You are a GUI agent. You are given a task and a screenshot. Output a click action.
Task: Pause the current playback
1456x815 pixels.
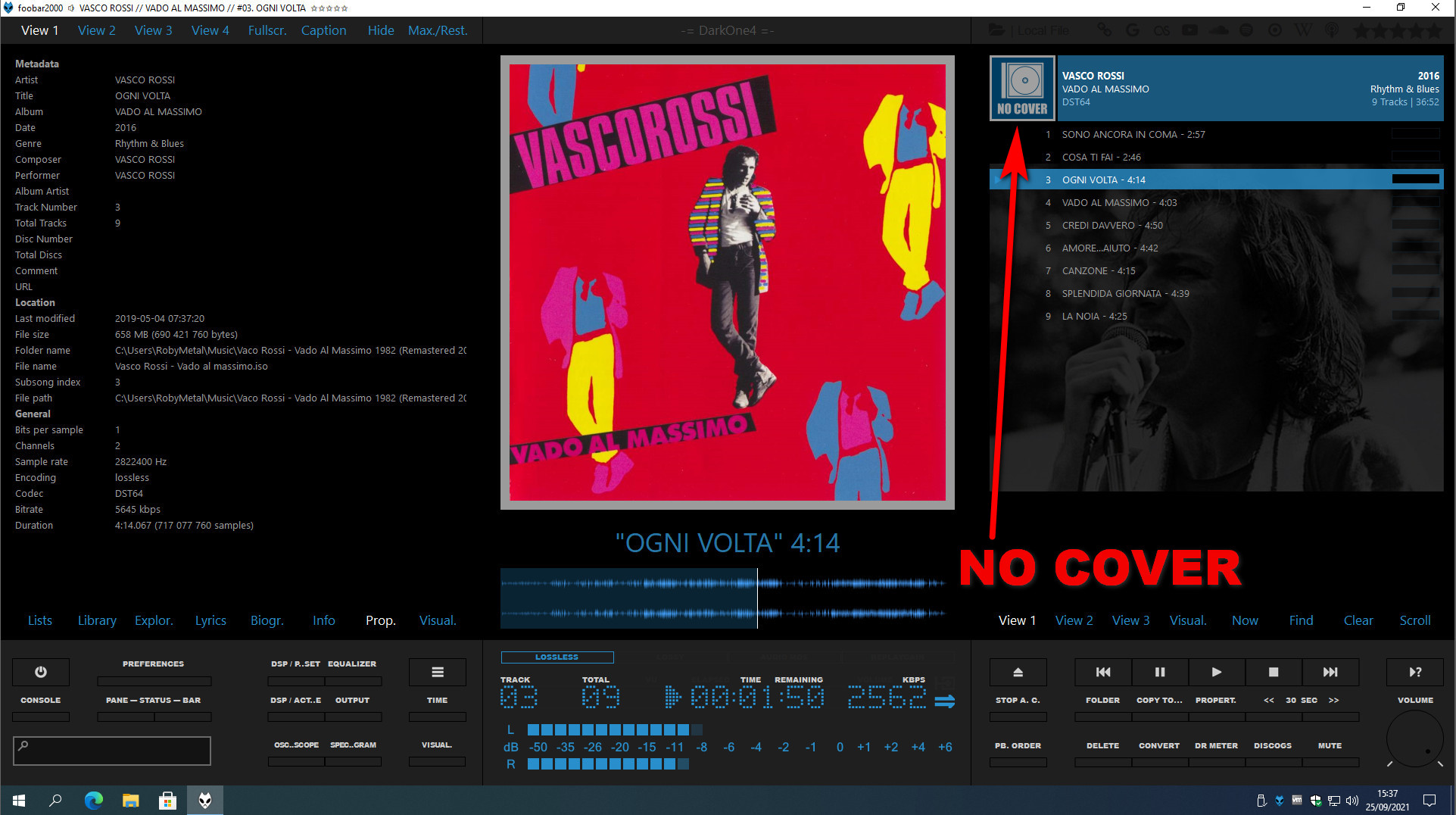click(1160, 672)
